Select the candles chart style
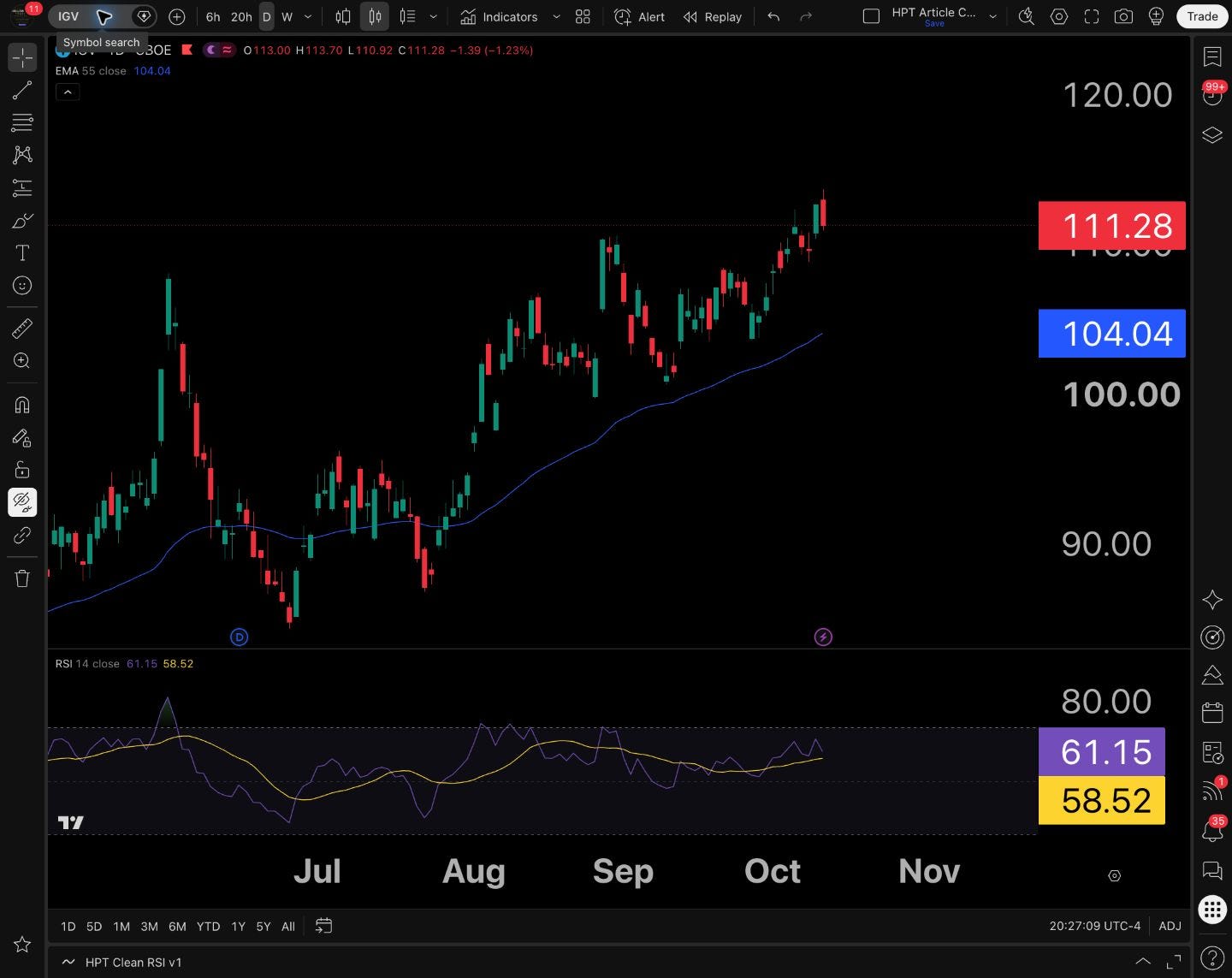 click(375, 16)
